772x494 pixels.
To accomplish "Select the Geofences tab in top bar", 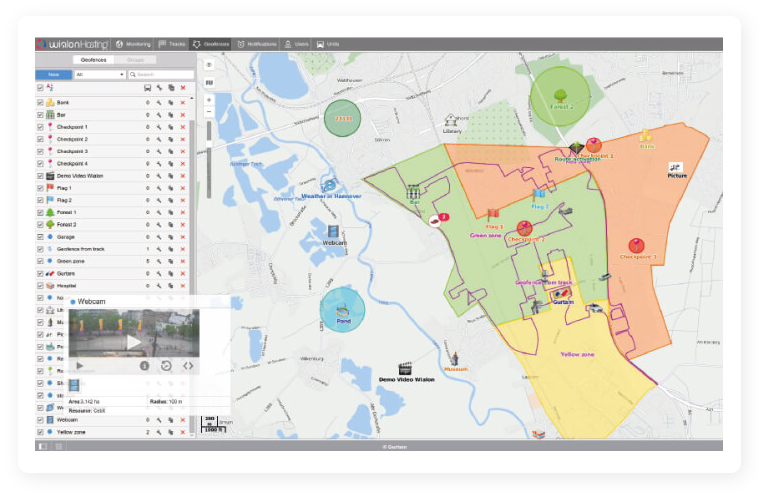I will click(211, 44).
